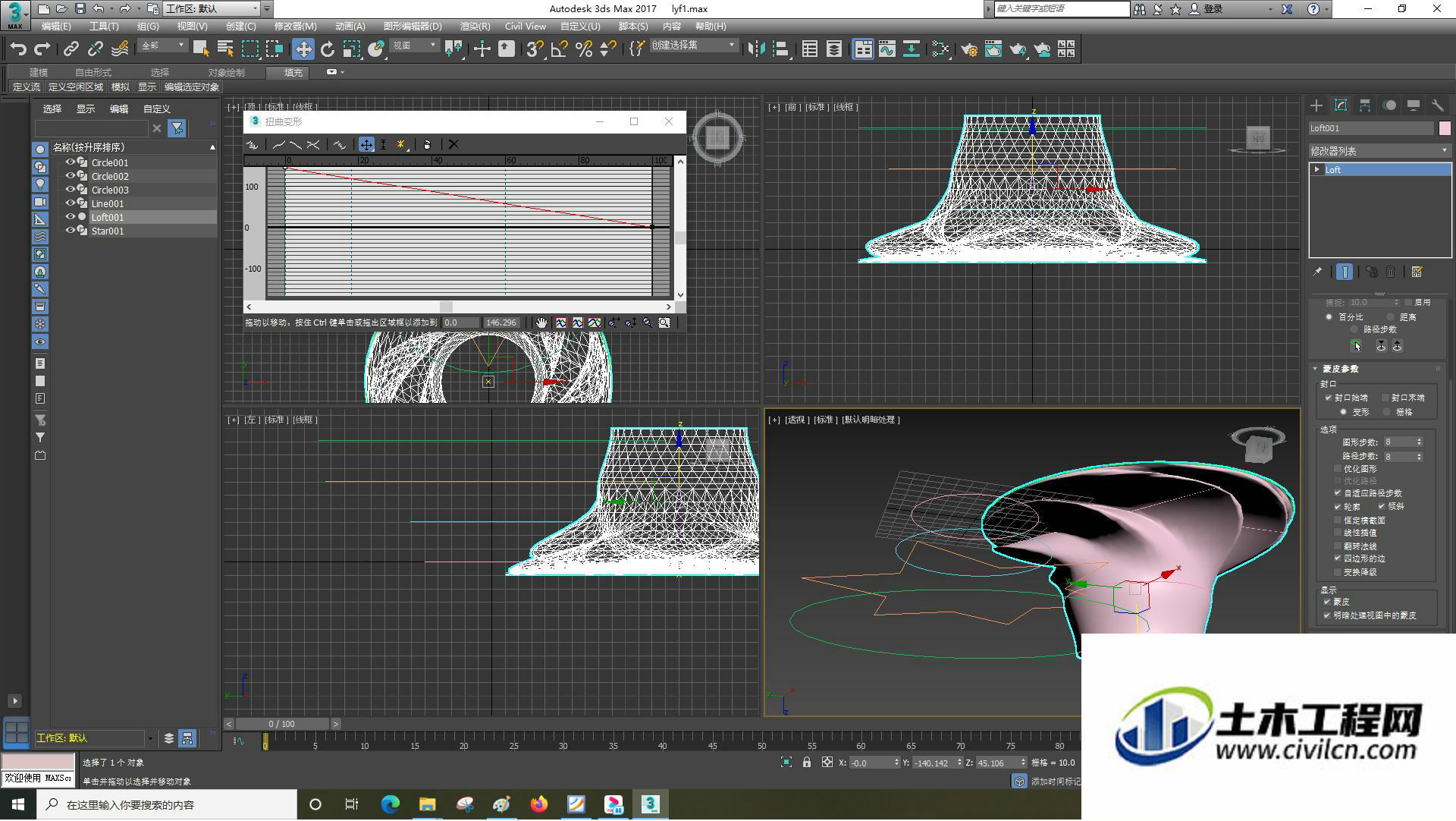Toggle Cap Start (封口始端) checkbox
Viewport: 1456px width, 821px height.
pos(1329,398)
